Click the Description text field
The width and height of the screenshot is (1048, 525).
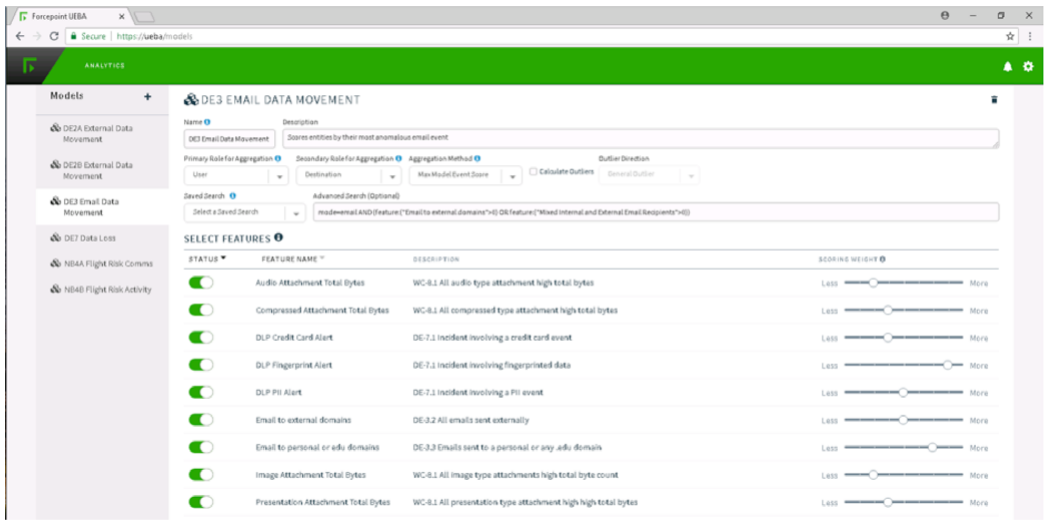641,138
